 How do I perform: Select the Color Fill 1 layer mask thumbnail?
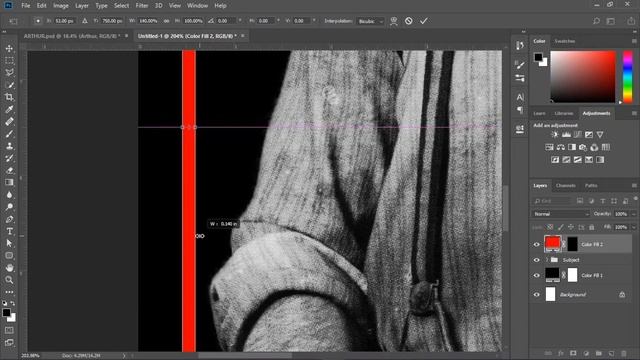572,275
